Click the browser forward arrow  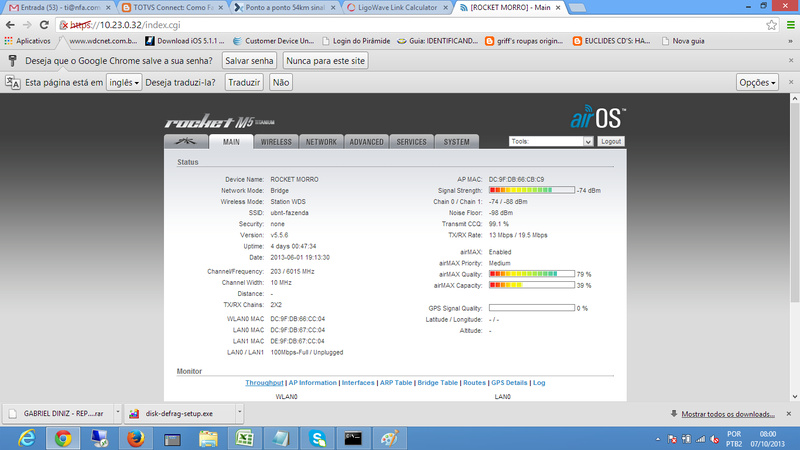[x=27, y=25]
